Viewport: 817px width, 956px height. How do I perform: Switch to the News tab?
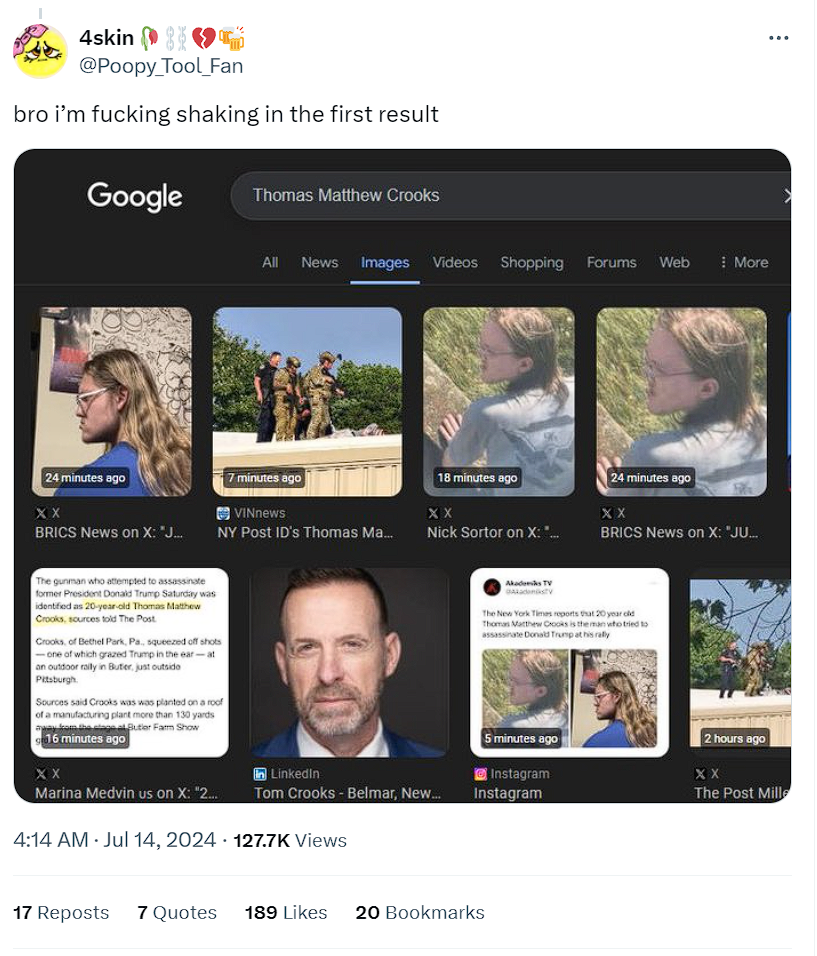tap(319, 262)
